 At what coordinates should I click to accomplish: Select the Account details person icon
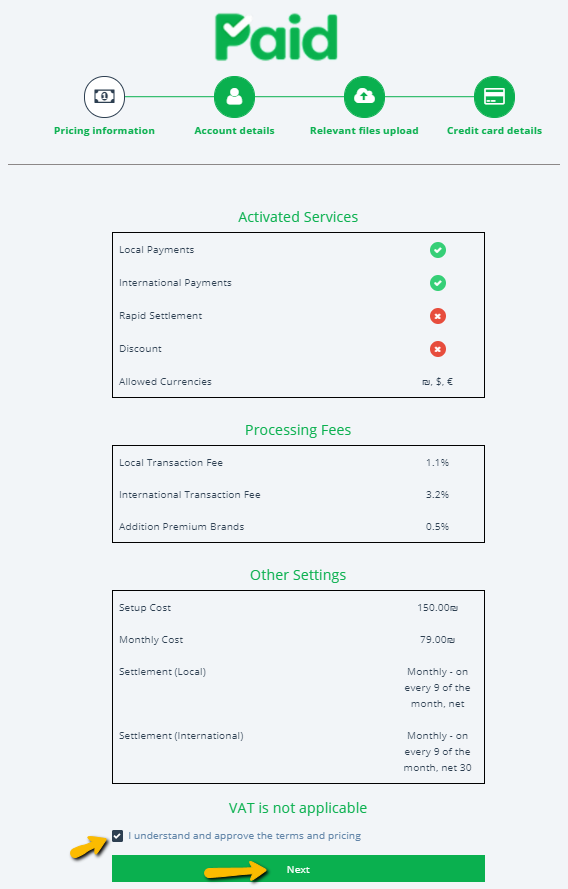pyautogui.click(x=234, y=97)
